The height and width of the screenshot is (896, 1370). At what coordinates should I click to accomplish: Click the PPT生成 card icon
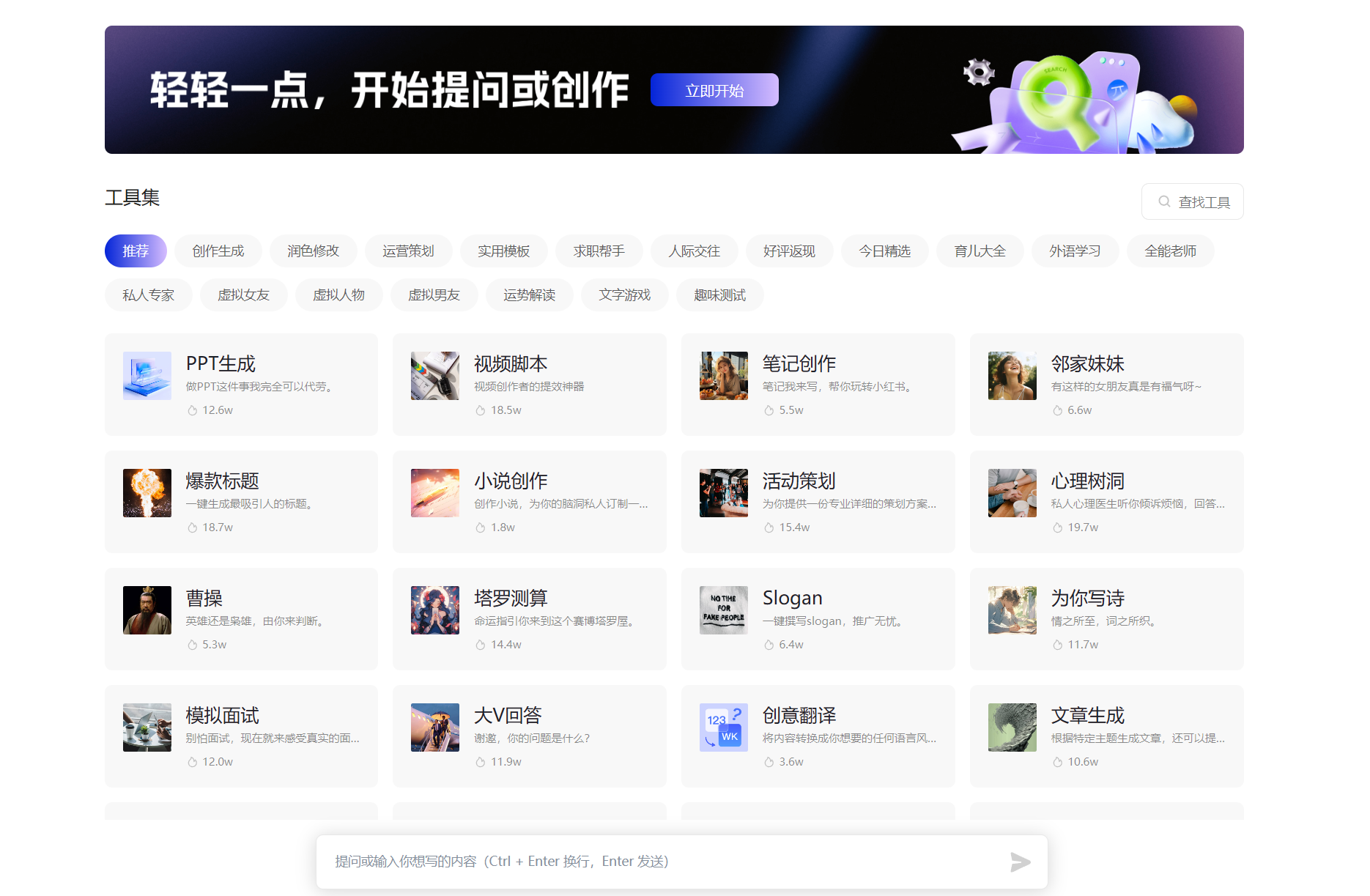(x=147, y=376)
